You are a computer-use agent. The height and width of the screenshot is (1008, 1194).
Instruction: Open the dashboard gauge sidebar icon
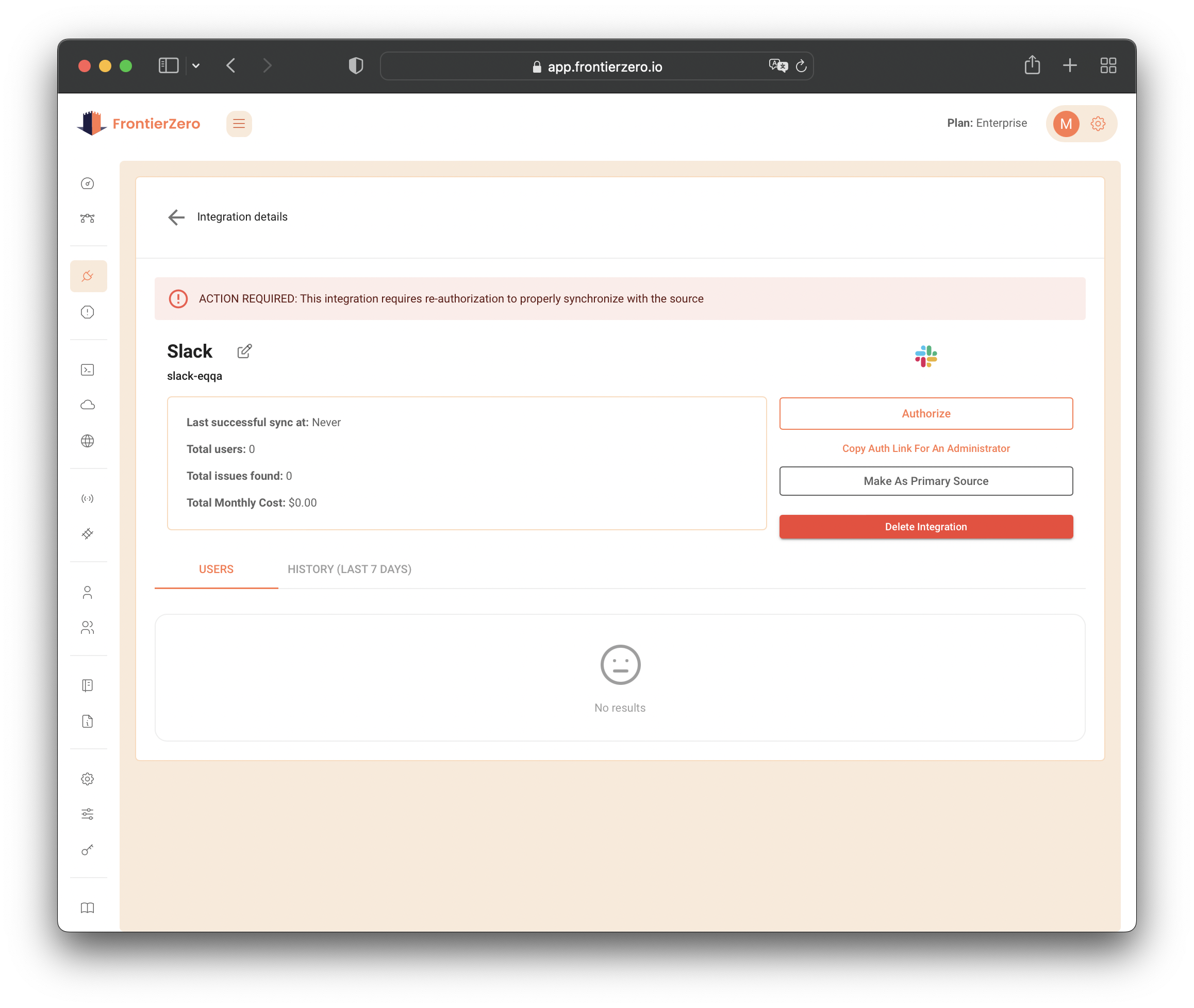(88, 183)
